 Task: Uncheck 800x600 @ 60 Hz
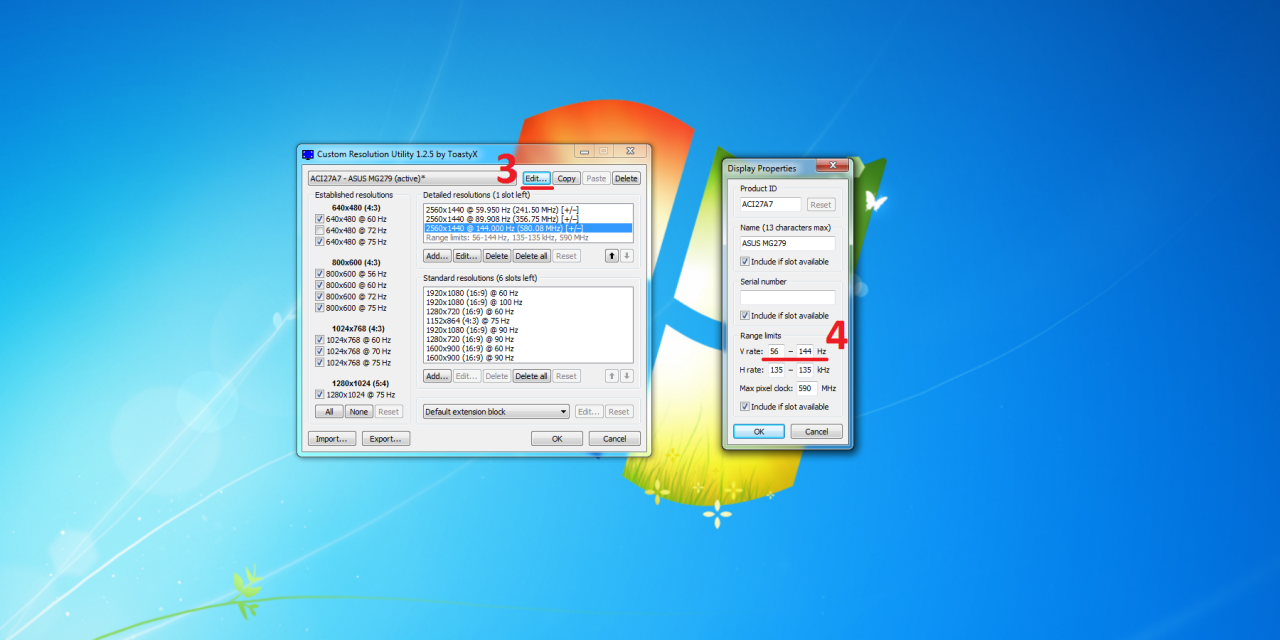pos(320,285)
